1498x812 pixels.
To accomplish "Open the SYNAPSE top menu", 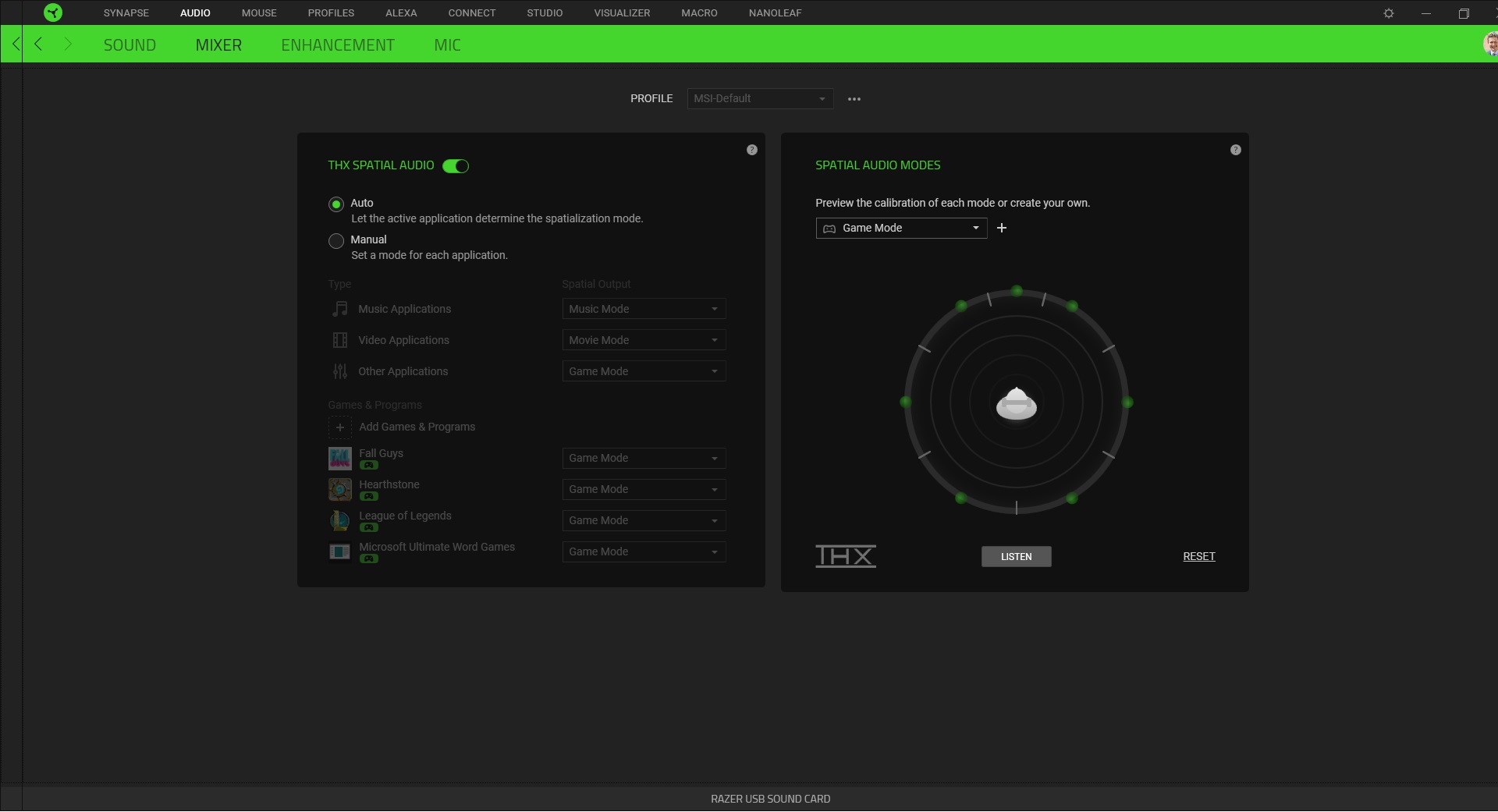I will (126, 13).
